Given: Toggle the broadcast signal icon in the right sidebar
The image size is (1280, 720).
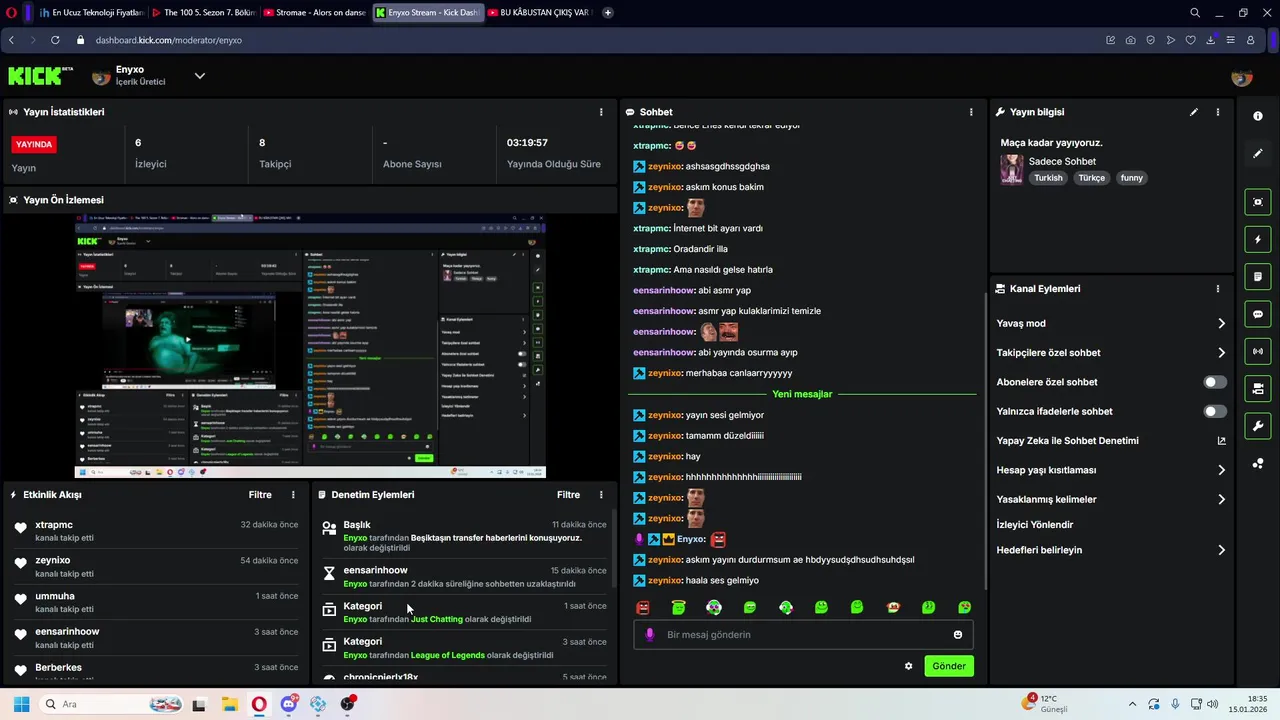Looking at the screenshot, I should (1257, 351).
